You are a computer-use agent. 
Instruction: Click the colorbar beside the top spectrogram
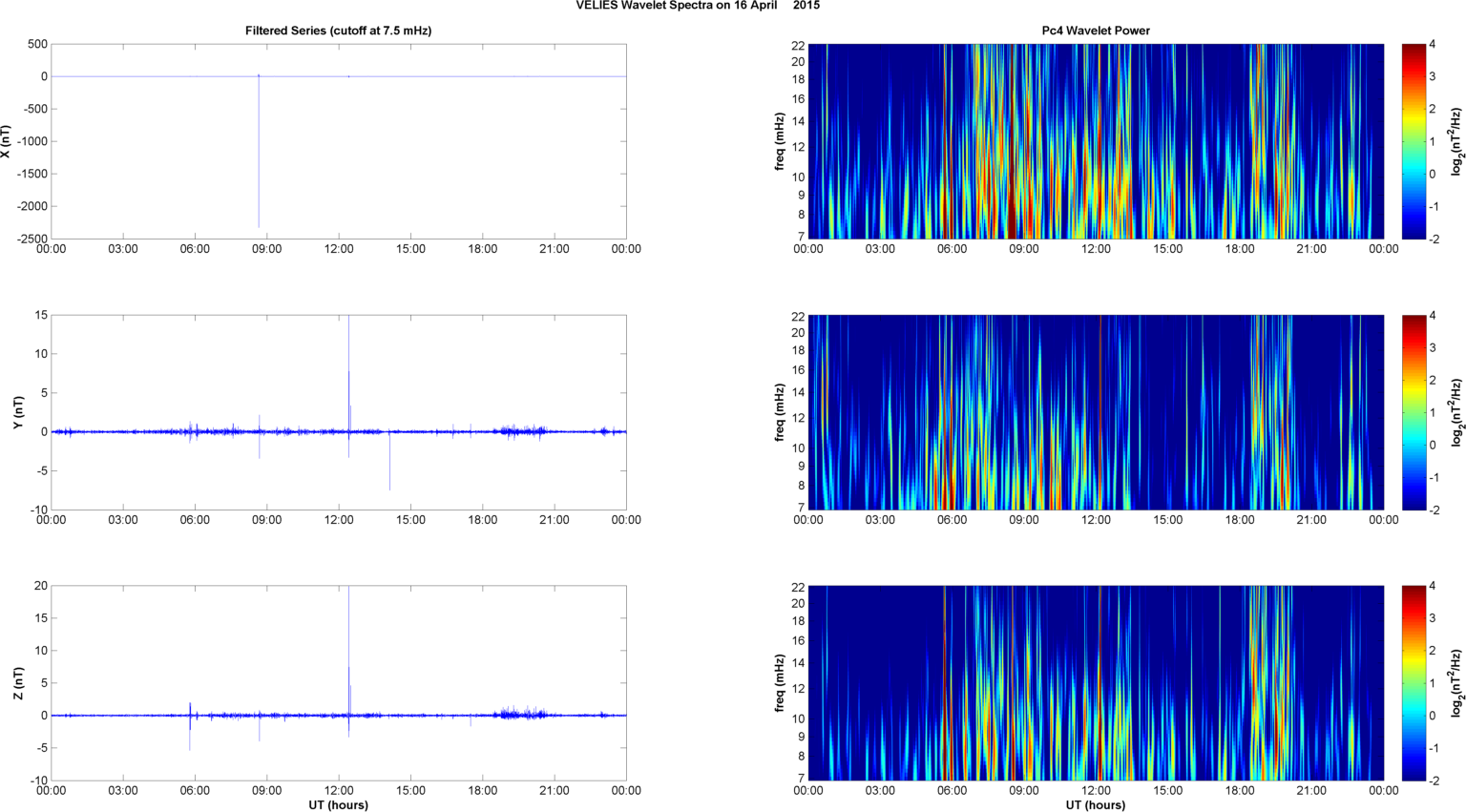pyautogui.click(x=1414, y=141)
